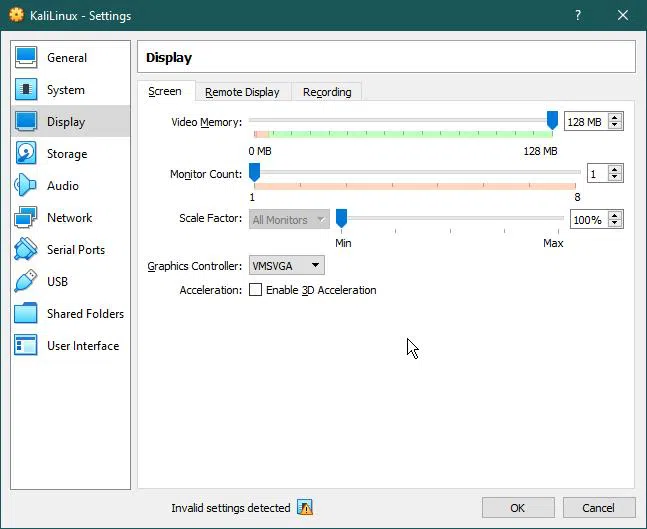Click the VirtualBox gear icon in title bar

pos(16,15)
